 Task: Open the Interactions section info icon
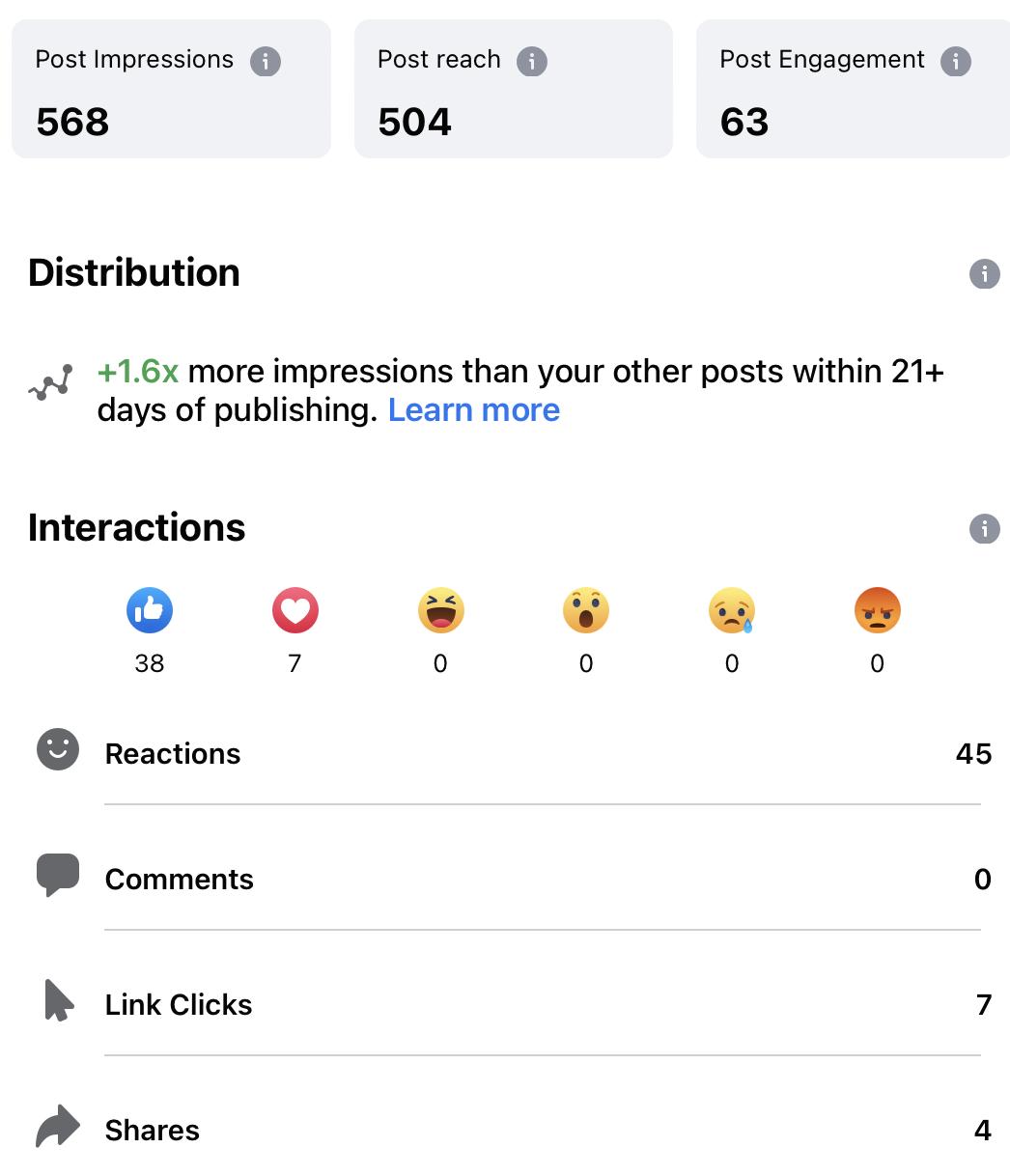[984, 528]
